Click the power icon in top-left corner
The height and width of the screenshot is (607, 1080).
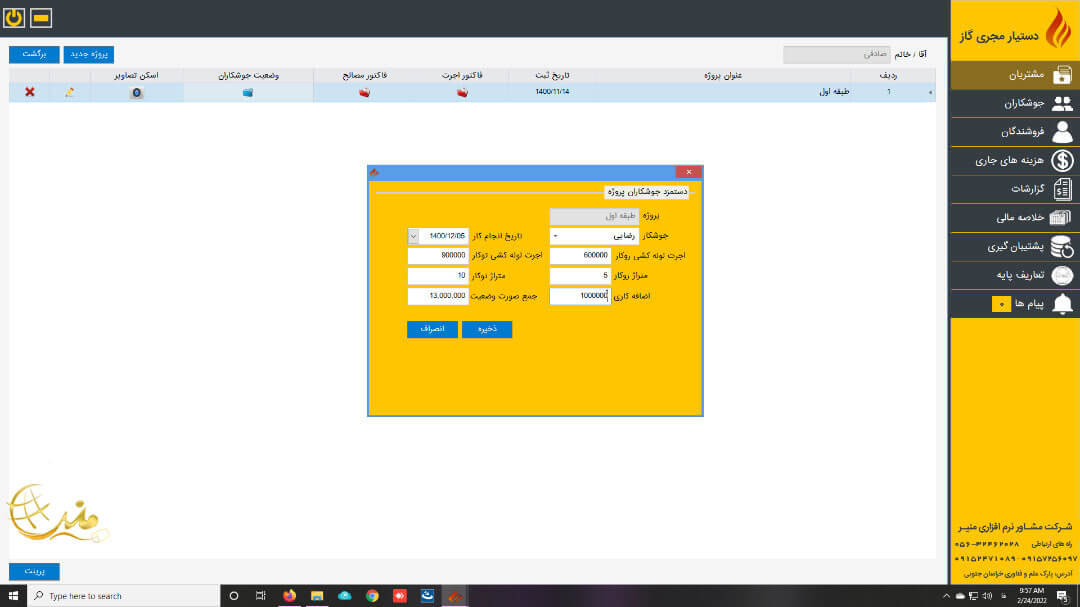(x=14, y=18)
